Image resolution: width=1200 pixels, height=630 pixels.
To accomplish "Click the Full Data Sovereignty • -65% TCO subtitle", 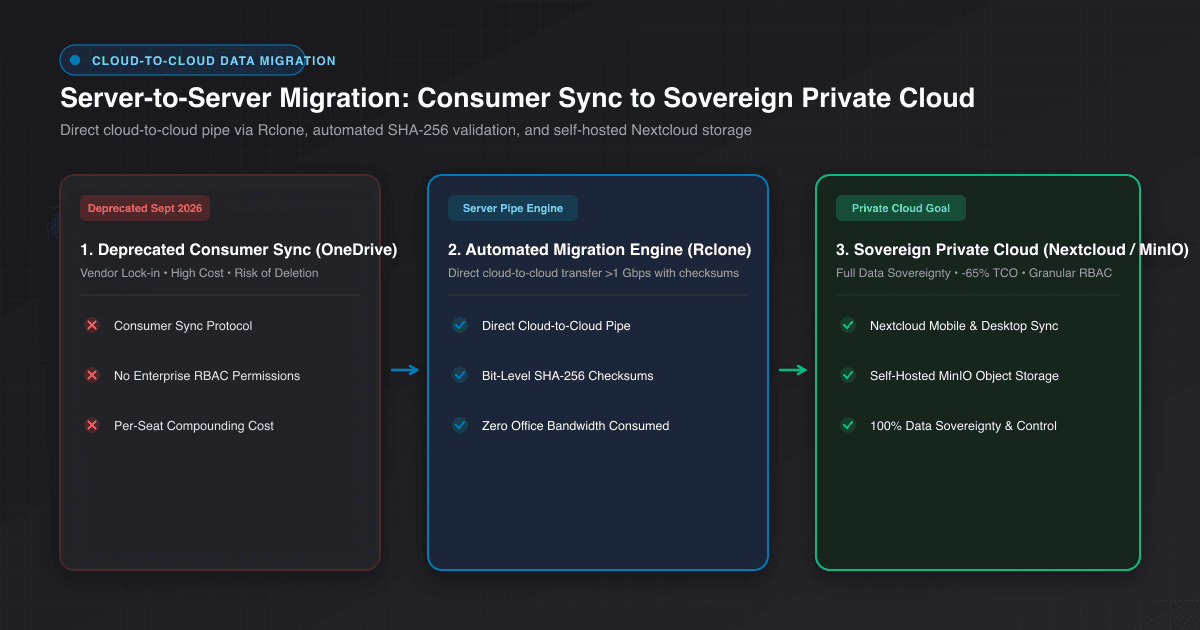I will click(974, 273).
